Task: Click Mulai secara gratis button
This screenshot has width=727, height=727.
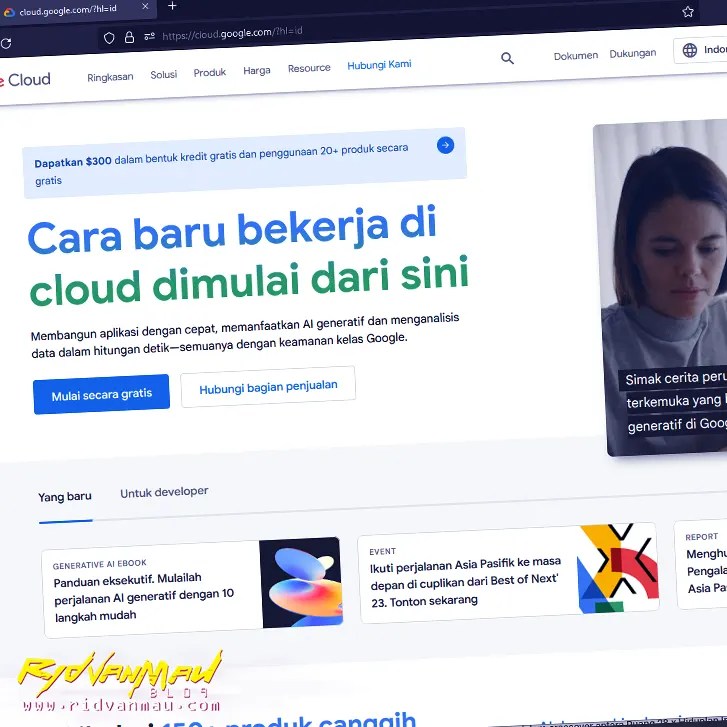Action: (102, 394)
